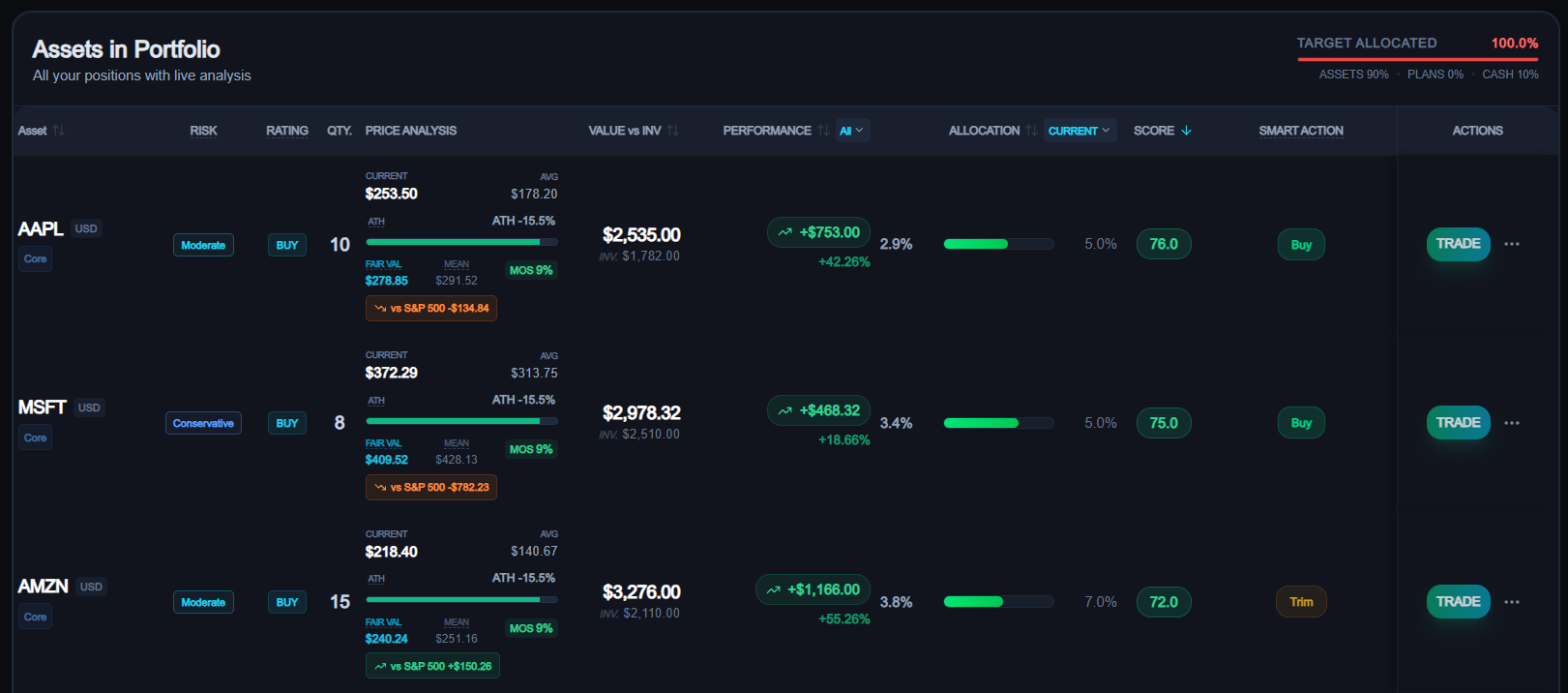Click MSFT vs S&P 500 -$782.23 badge
Image resolution: width=1568 pixels, height=693 pixels.
tap(431, 487)
